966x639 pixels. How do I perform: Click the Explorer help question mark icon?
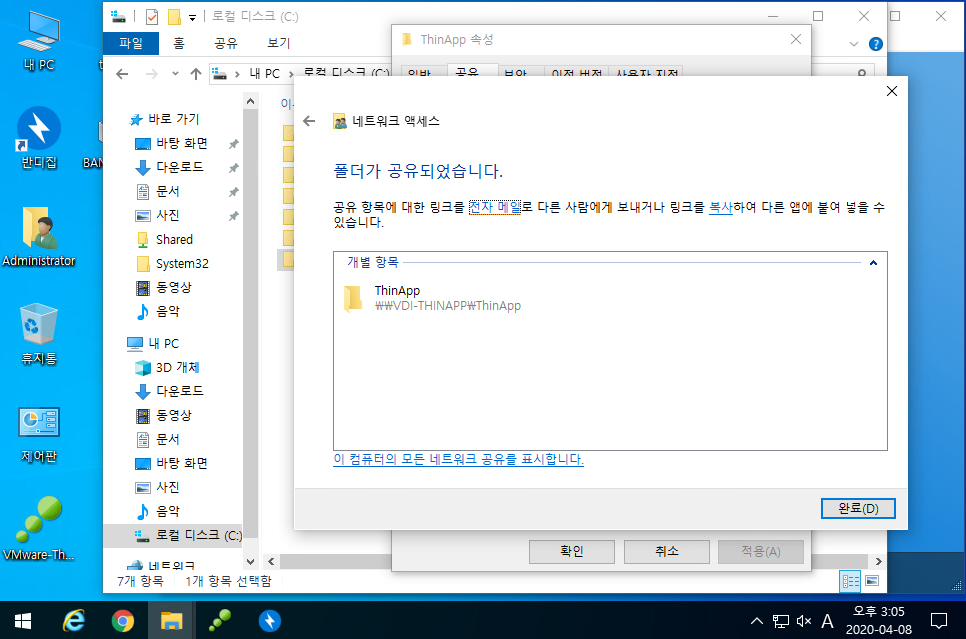[875, 44]
